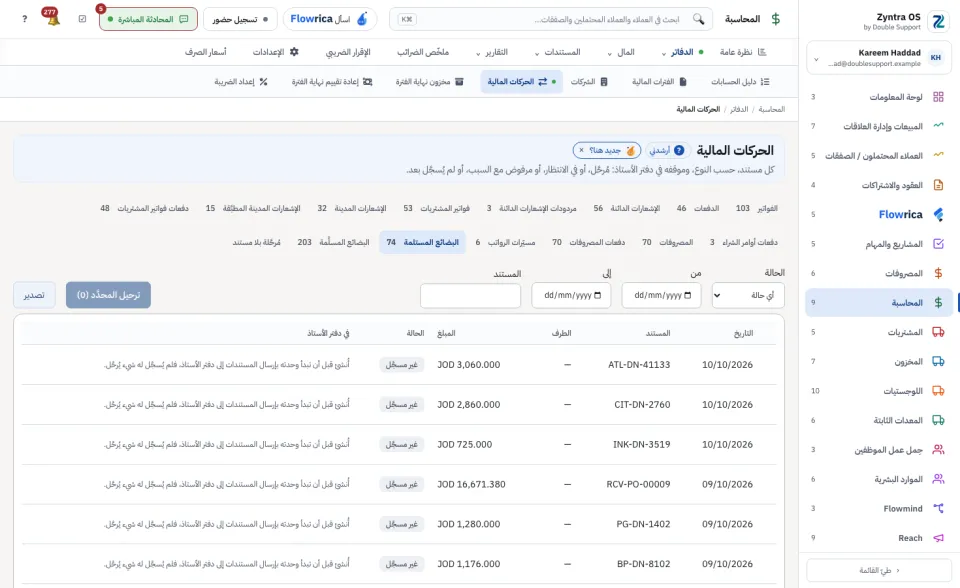Viewport: 960px width, 588px height.
Task: Filter by مسيّرات الرواتب 6 type
Action: point(505,243)
